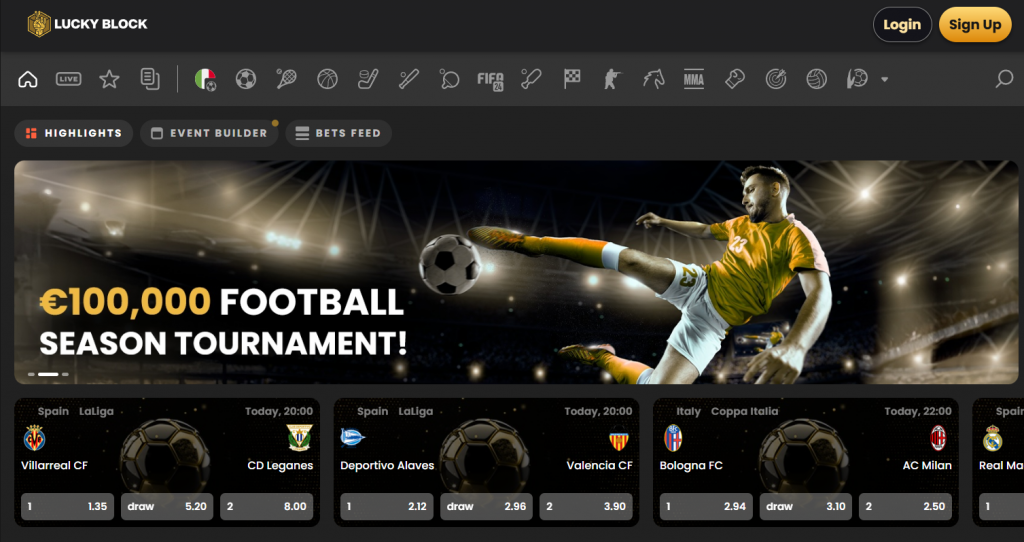This screenshot has height=542, width=1024.
Task: Select the MMA sport icon
Action: point(694,80)
